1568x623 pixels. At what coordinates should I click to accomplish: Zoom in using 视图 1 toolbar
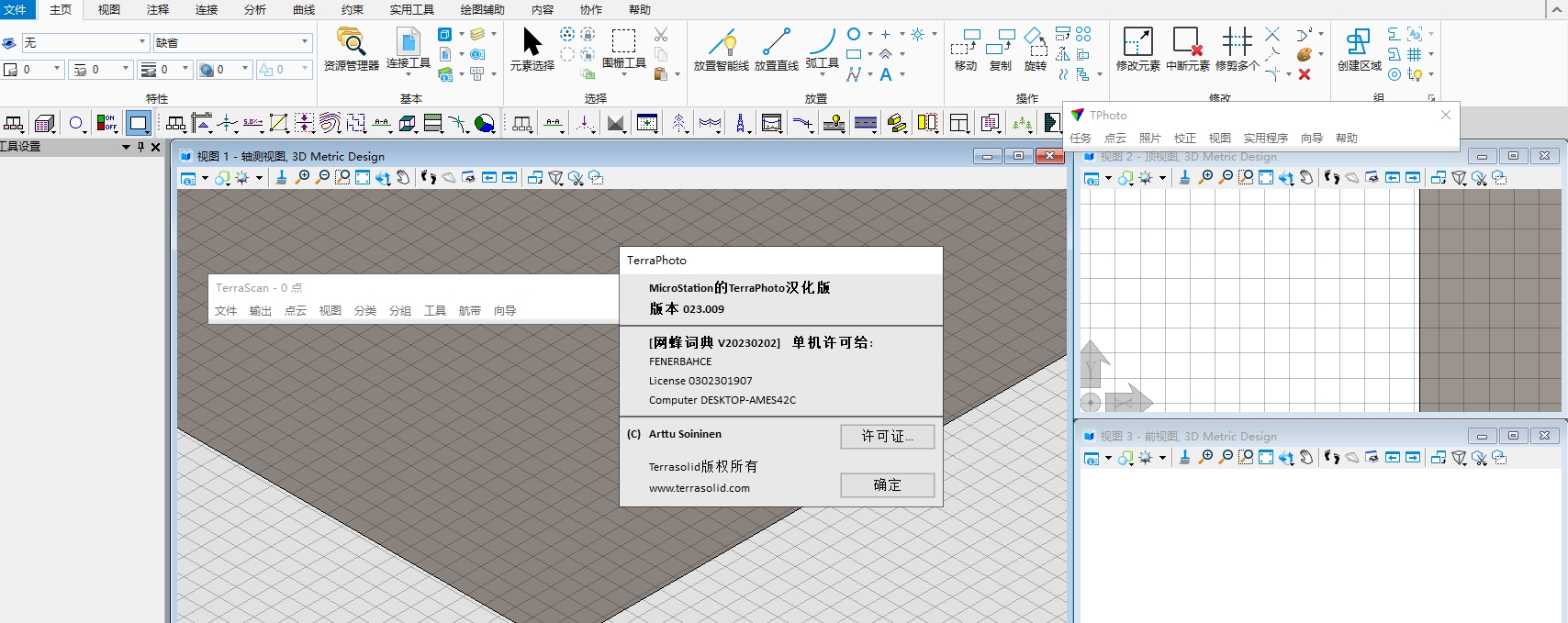point(302,178)
